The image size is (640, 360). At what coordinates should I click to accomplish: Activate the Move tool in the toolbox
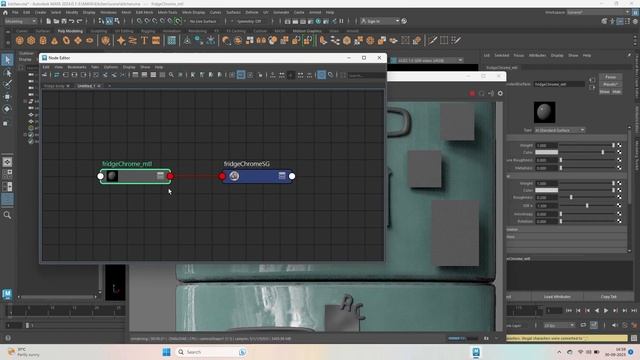(x=7, y=97)
